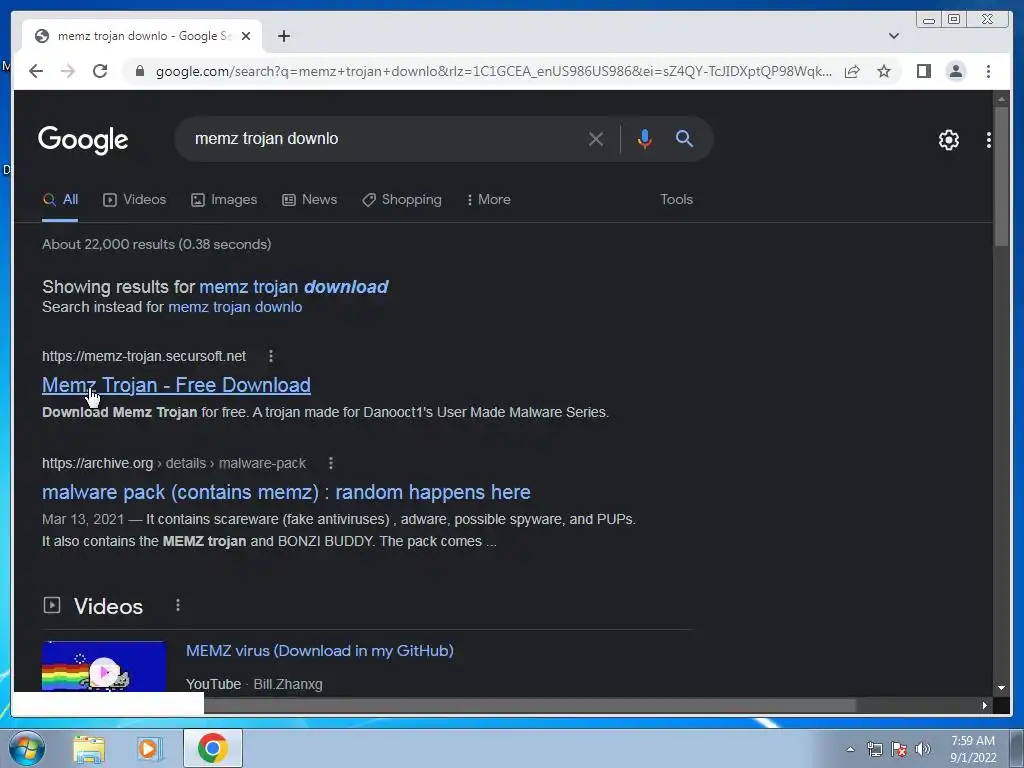Viewport: 1024px width, 768px height.
Task: Click the Chrome taskbar icon
Action: (212, 748)
